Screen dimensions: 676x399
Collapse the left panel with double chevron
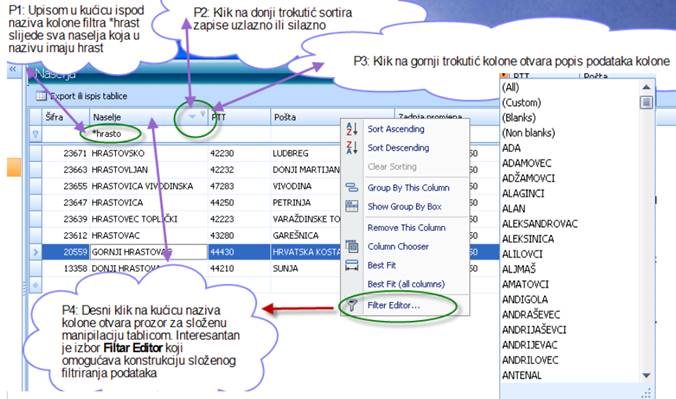pos(12,69)
